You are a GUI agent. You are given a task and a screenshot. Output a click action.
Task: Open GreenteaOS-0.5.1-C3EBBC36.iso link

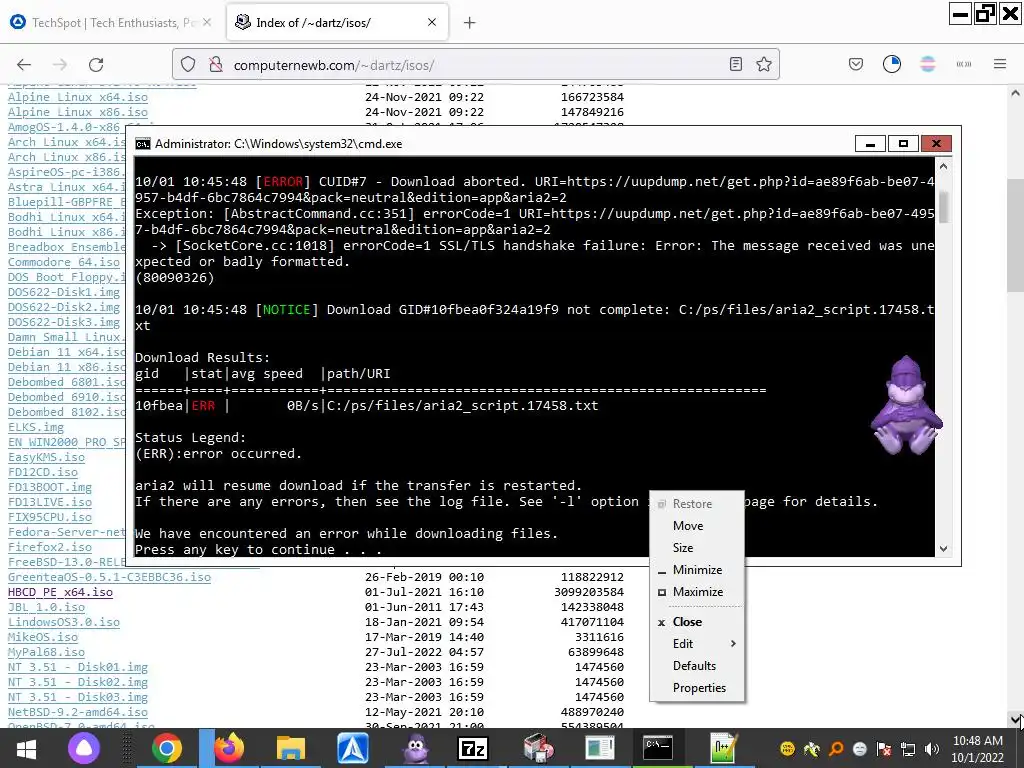coord(109,577)
